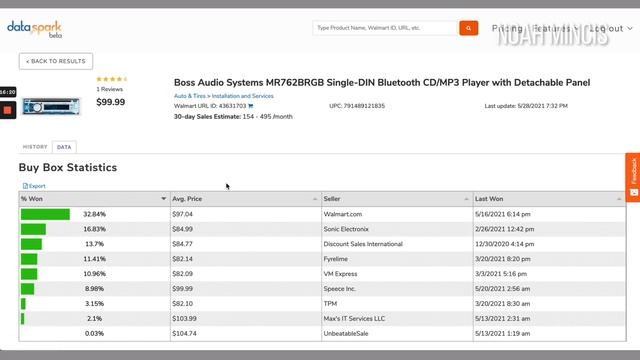Click the Boss Audio Systems product title

click(382, 83)
